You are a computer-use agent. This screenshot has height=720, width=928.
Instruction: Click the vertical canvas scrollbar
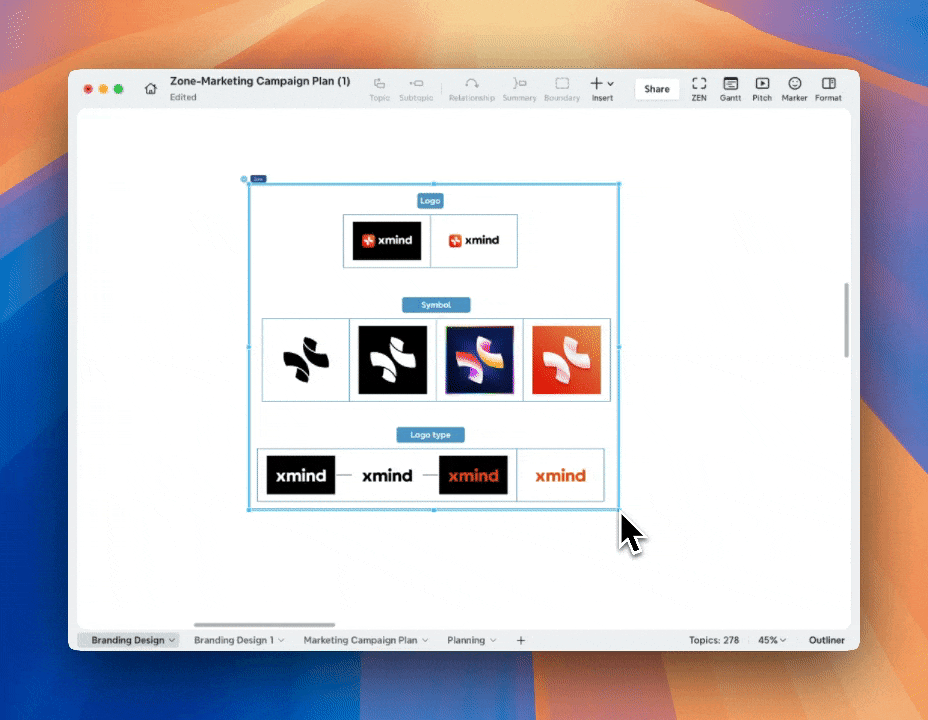[x=846, y=320]
